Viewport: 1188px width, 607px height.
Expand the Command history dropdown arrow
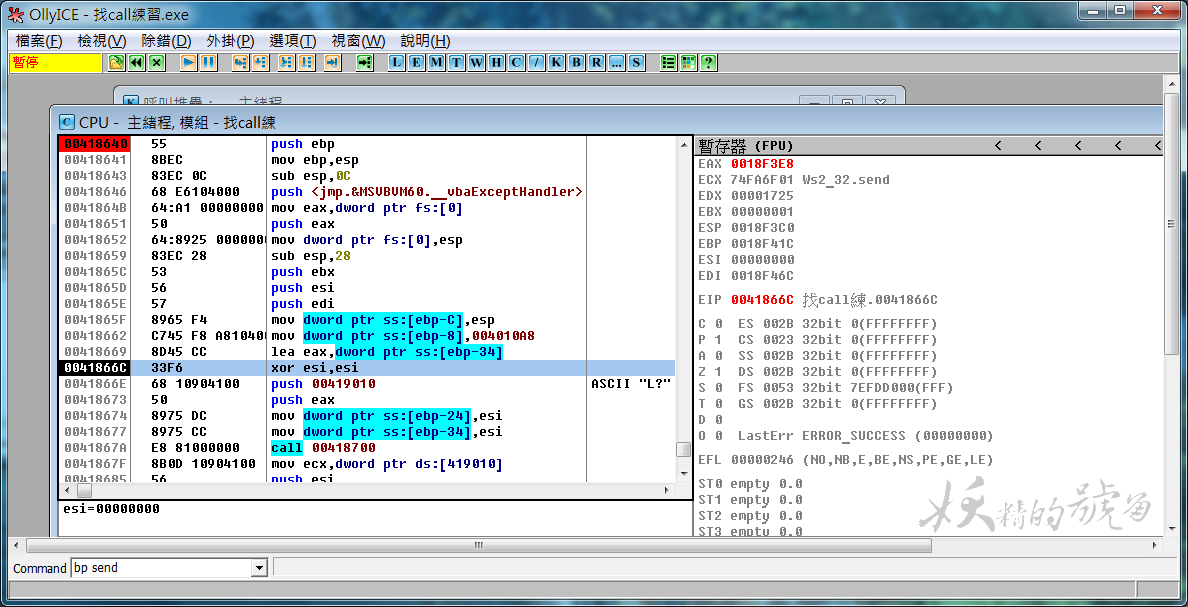(x=259, y=568)
